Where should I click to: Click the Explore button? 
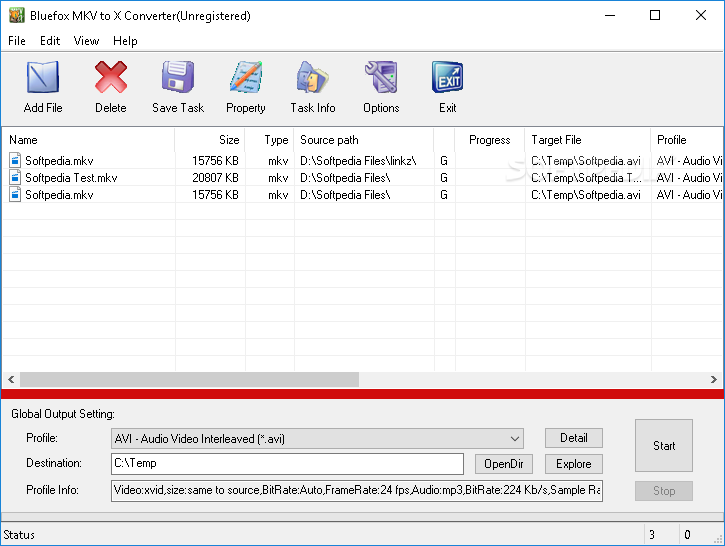[573, 464]
